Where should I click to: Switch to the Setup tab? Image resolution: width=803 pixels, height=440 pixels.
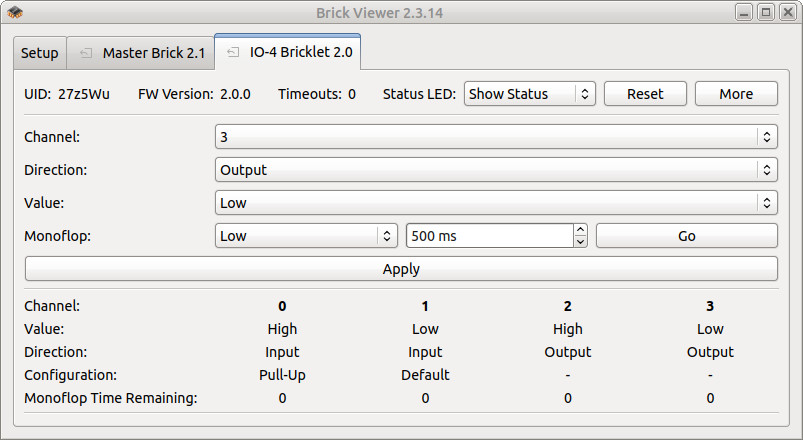(40, 53)
